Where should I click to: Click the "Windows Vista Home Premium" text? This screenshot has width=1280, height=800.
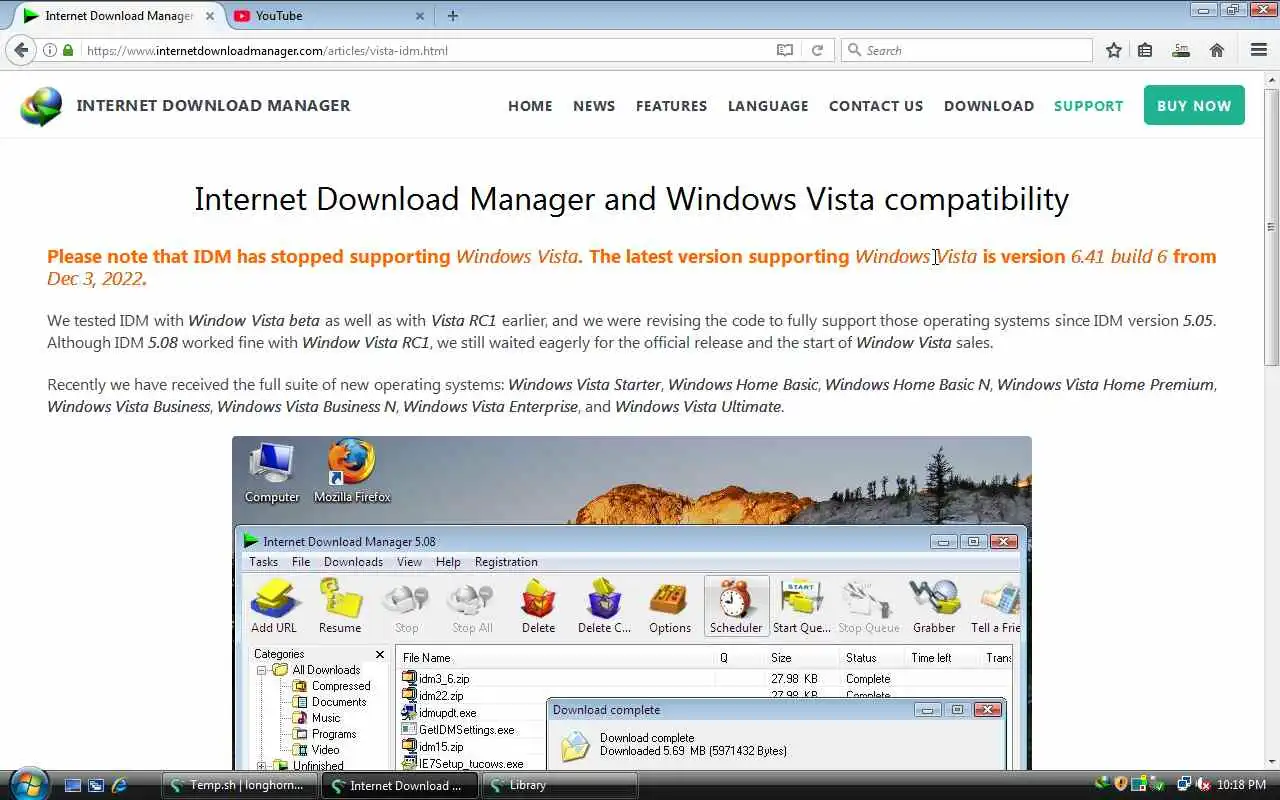tap(1105, 385)
